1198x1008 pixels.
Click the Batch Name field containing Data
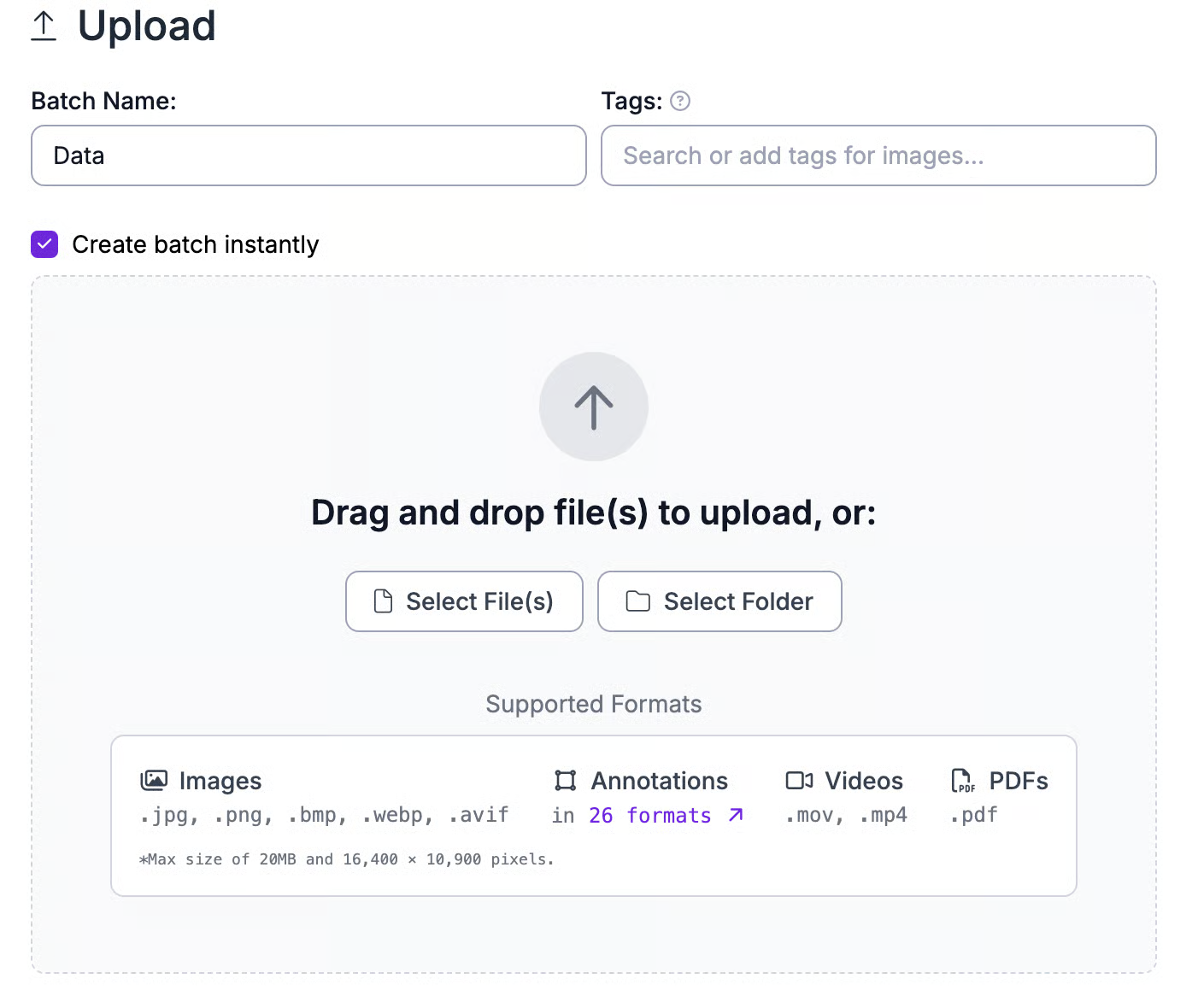coord(308,155)
